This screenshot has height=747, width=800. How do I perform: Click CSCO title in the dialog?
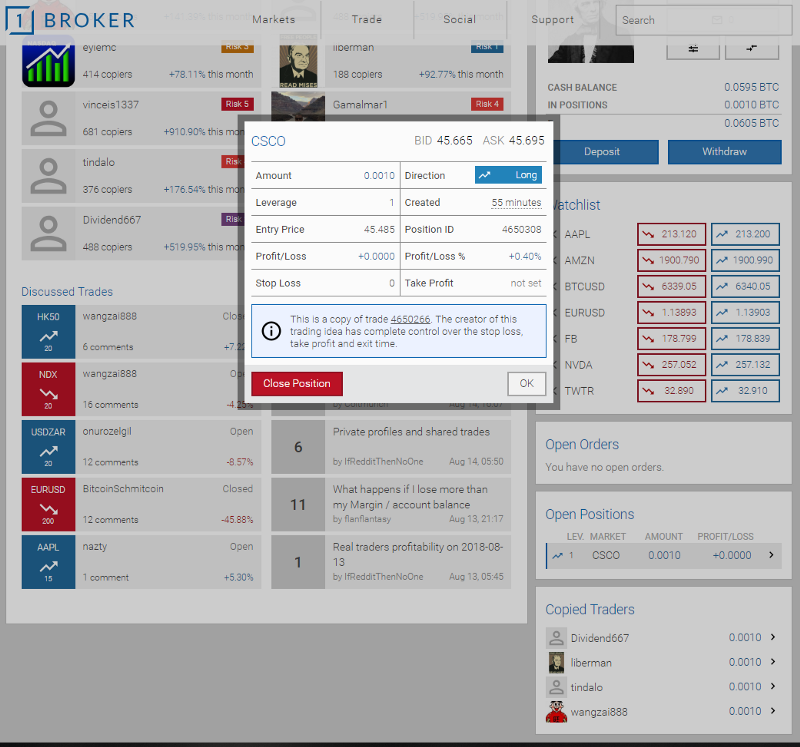coord(268,141)
